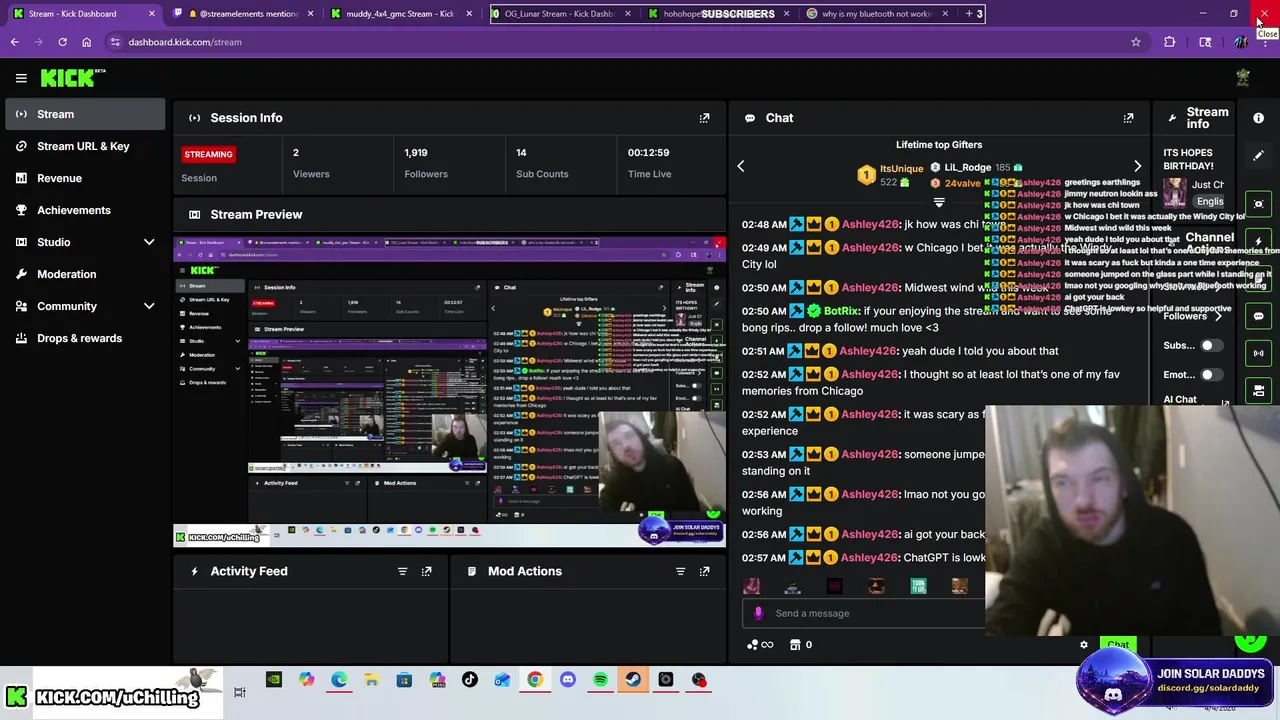This screenshot has width=1280, height=720.
Task: Click the green Chat send button
Action: coord(1118,645)
